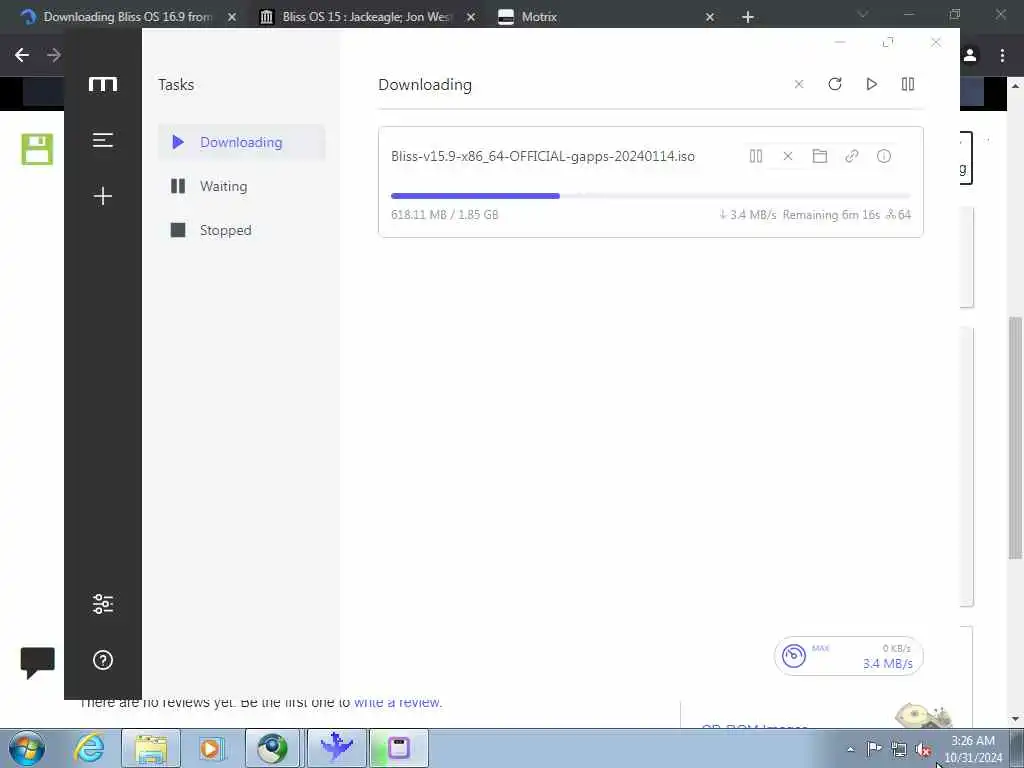Click the green floppy disk save icon

coord(37,149)
